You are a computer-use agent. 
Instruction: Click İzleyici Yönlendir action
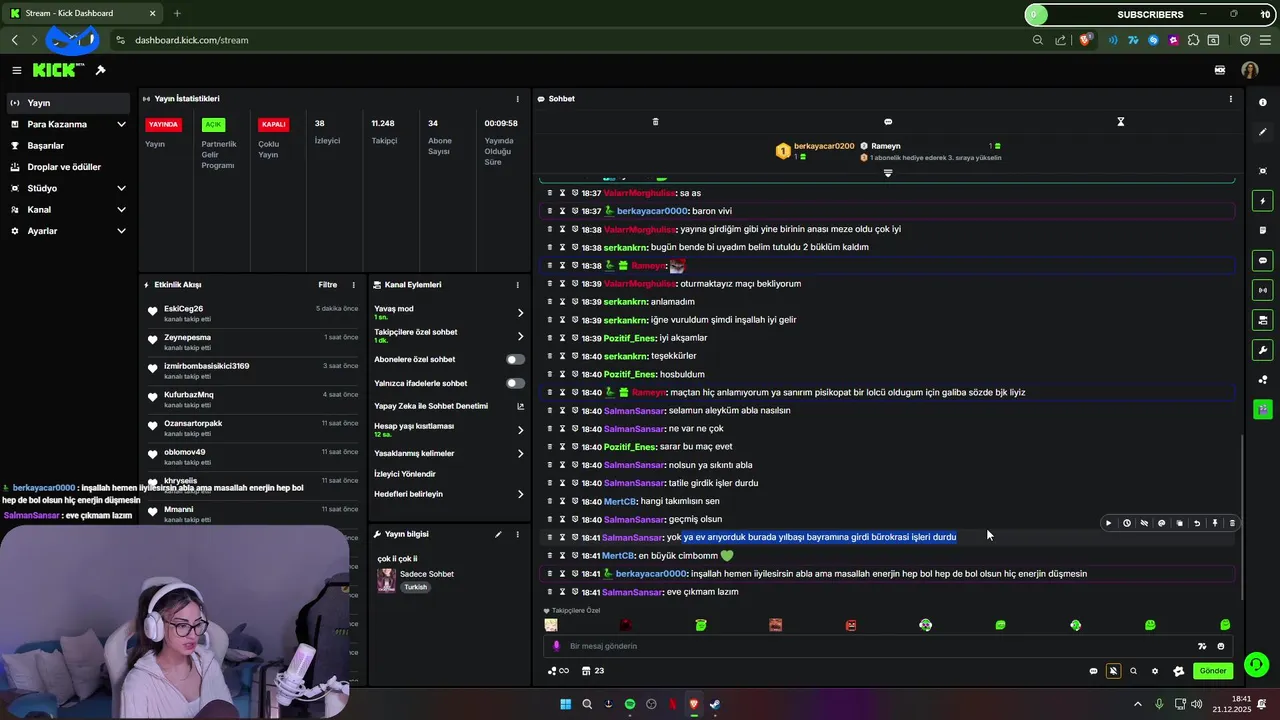pos(405,474)
